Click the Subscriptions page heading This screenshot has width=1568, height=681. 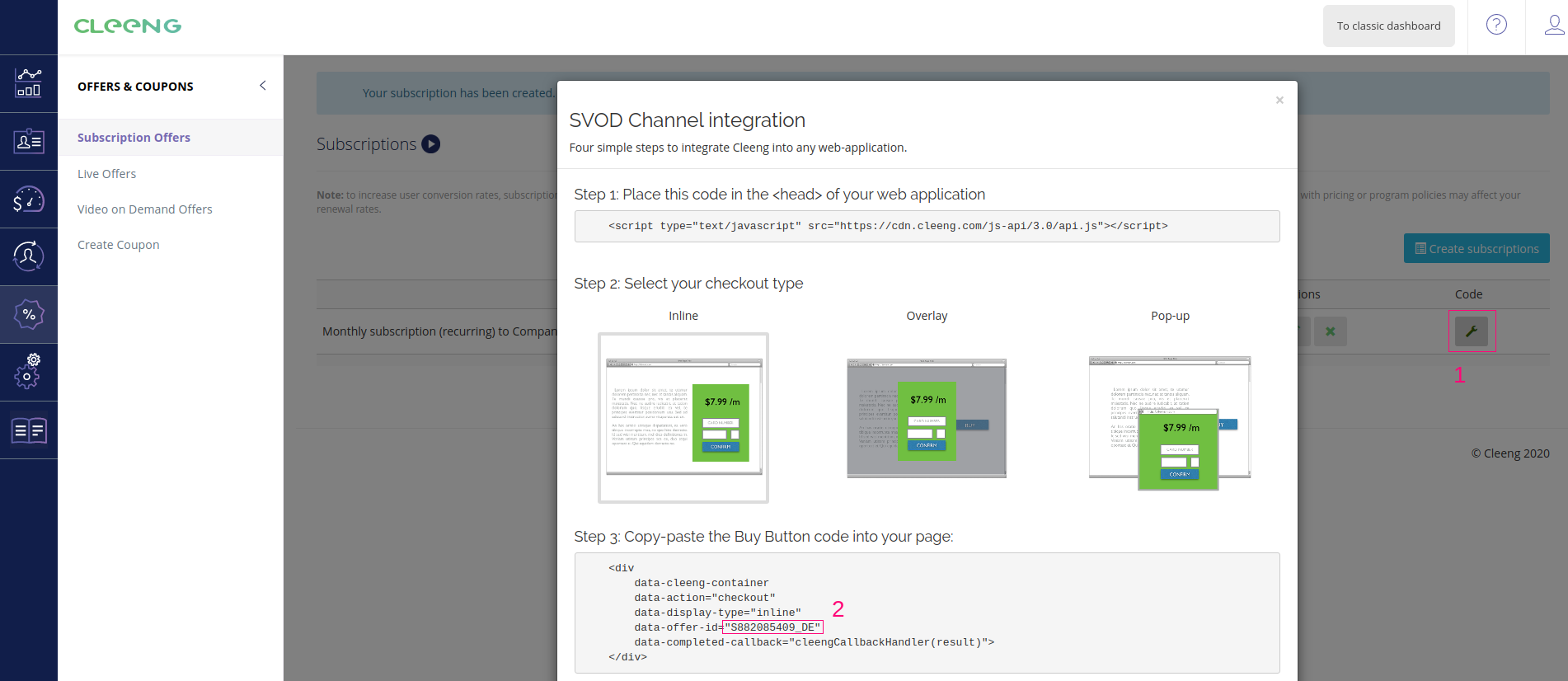366,144
